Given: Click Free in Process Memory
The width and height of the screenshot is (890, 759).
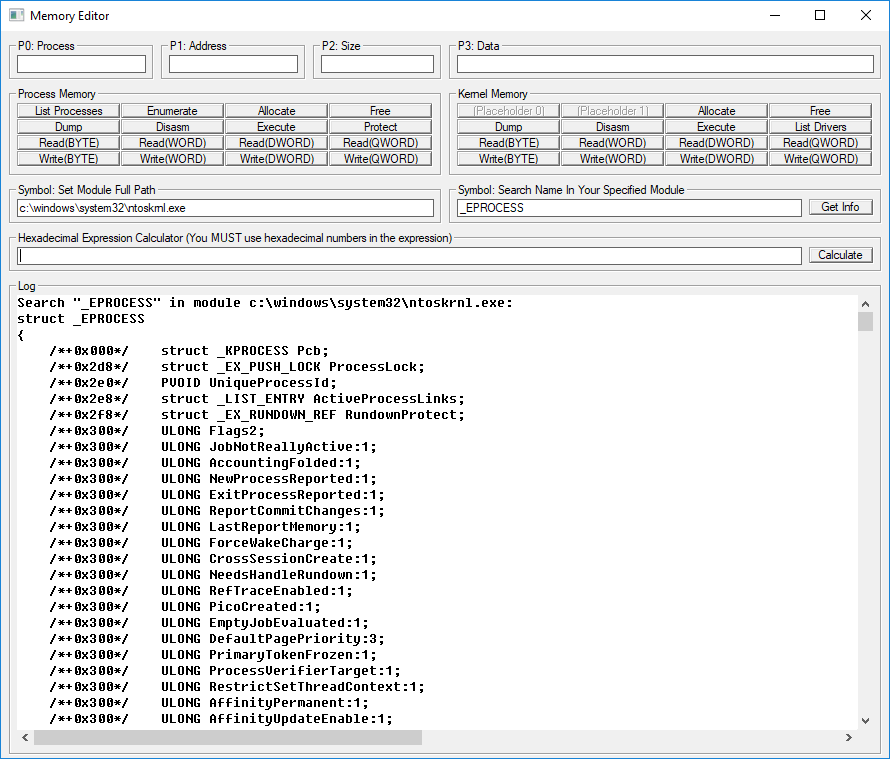Looking at the screenshot, I should [x=380, y=111].
